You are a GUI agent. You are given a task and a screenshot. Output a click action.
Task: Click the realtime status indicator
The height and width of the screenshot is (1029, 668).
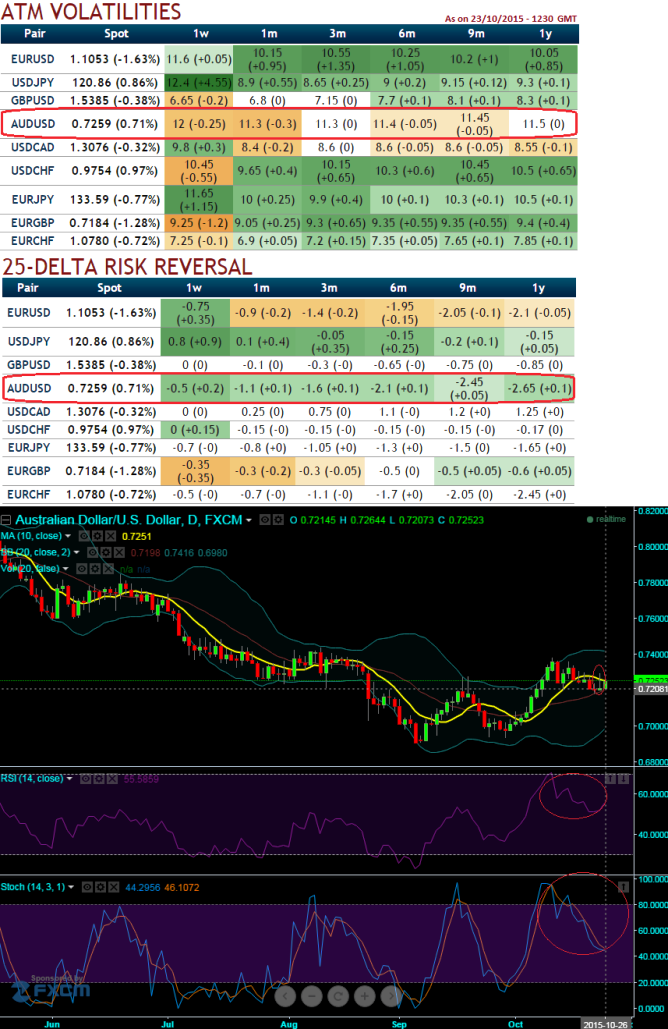click(606, 519)
